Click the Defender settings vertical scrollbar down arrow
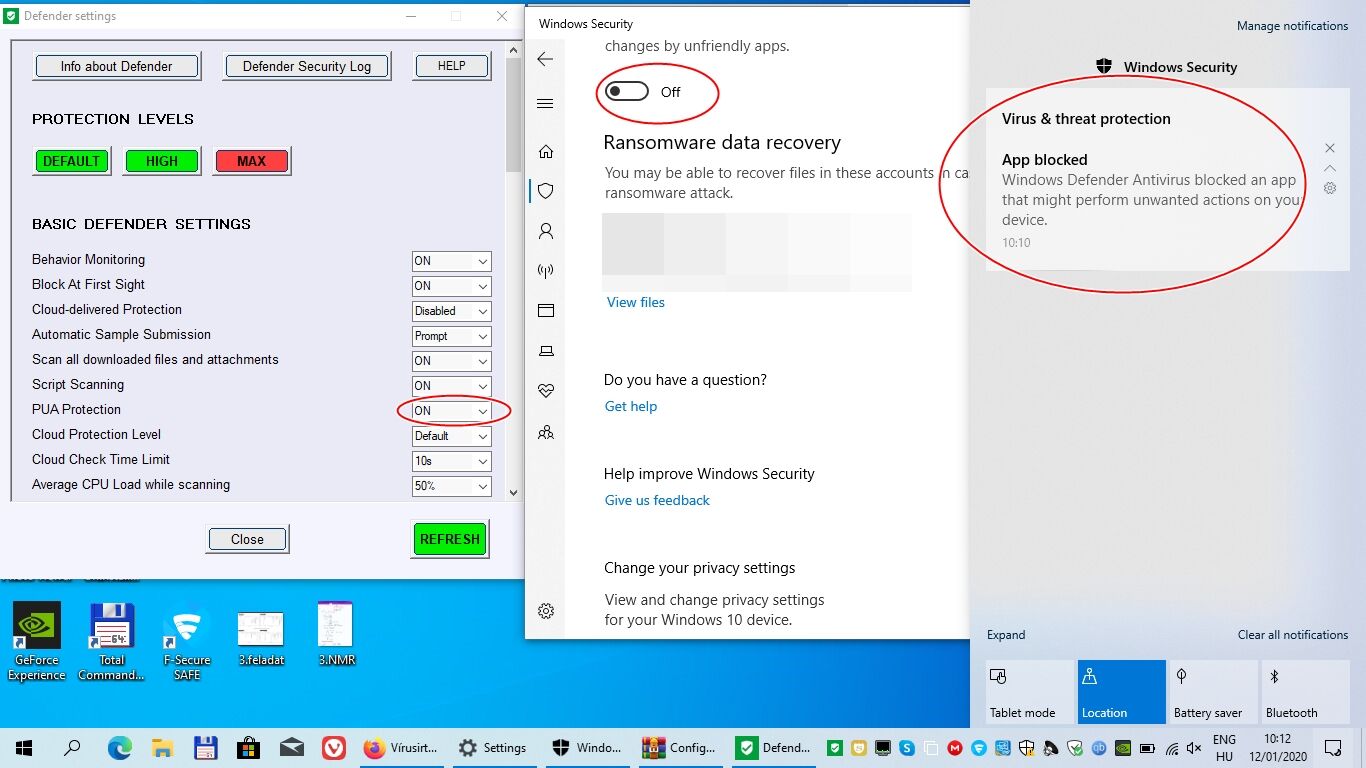 click(513, 492)
